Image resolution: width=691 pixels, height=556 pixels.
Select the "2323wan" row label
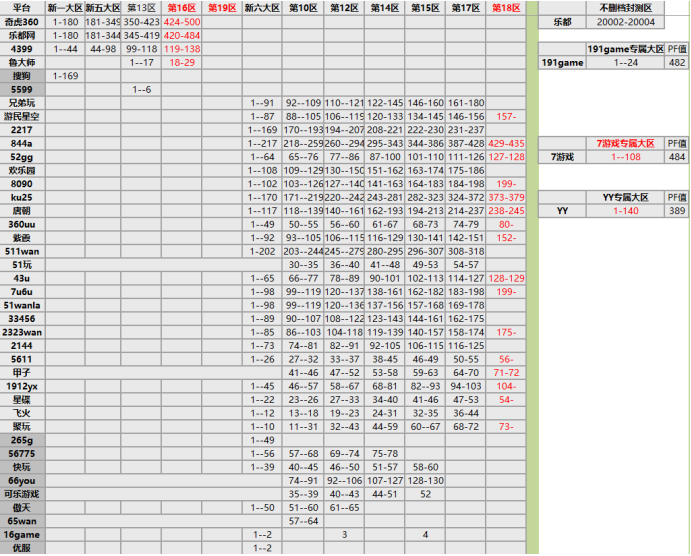(x=22, y=332)
